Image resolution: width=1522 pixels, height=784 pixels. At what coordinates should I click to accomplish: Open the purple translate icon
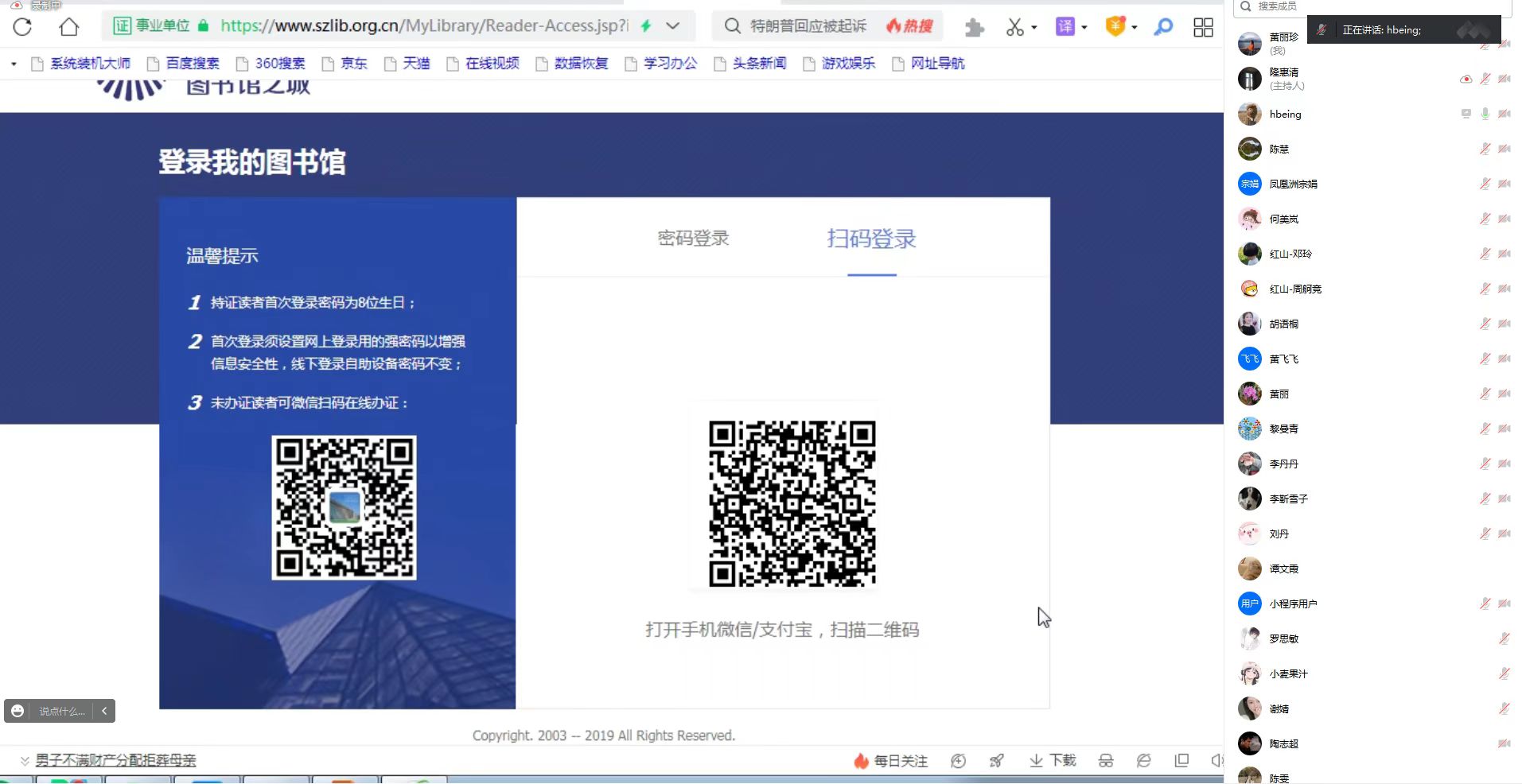(1065, 26)
